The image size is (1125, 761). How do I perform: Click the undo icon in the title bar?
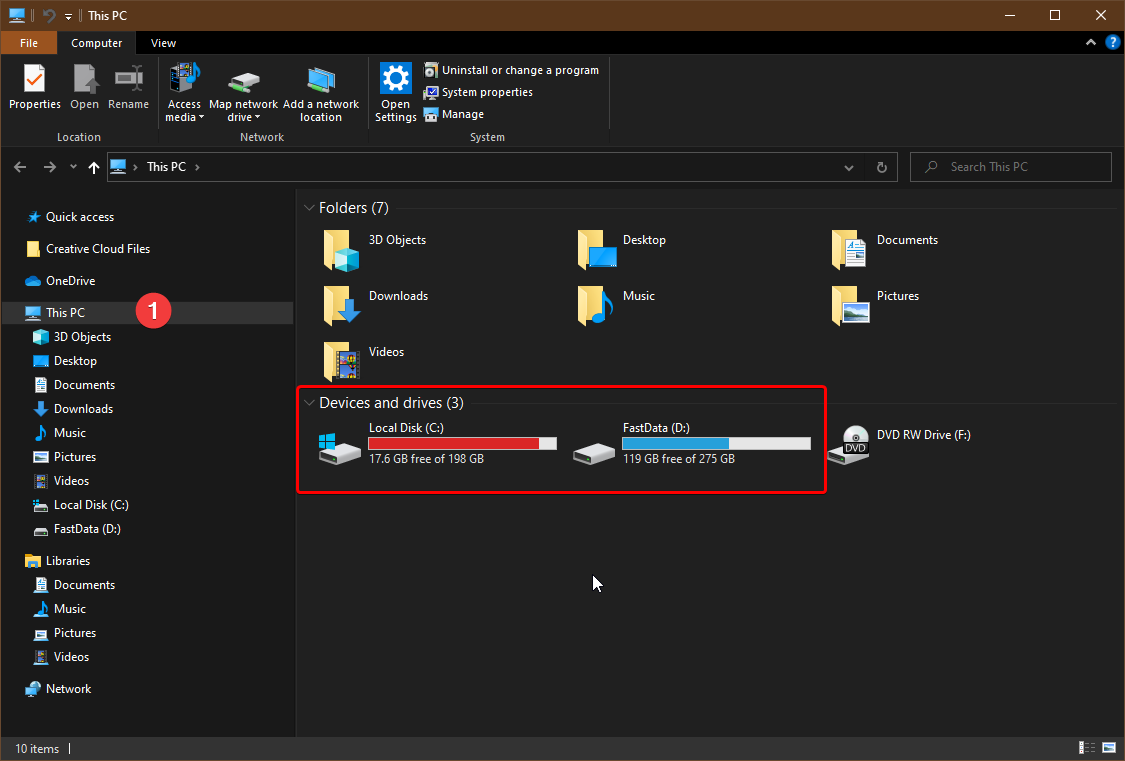click(x=49, y=15)
